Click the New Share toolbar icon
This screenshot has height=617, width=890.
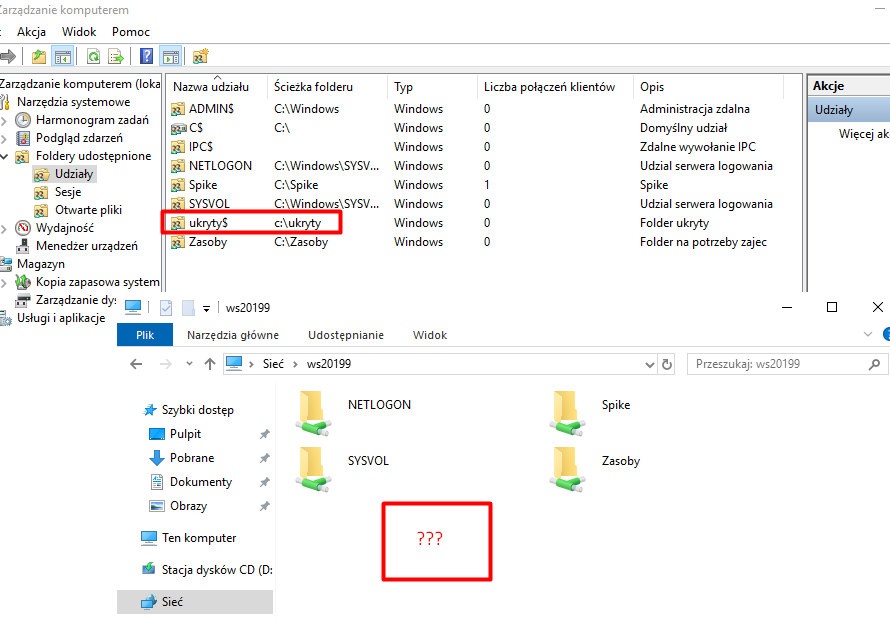coord(201,56)
